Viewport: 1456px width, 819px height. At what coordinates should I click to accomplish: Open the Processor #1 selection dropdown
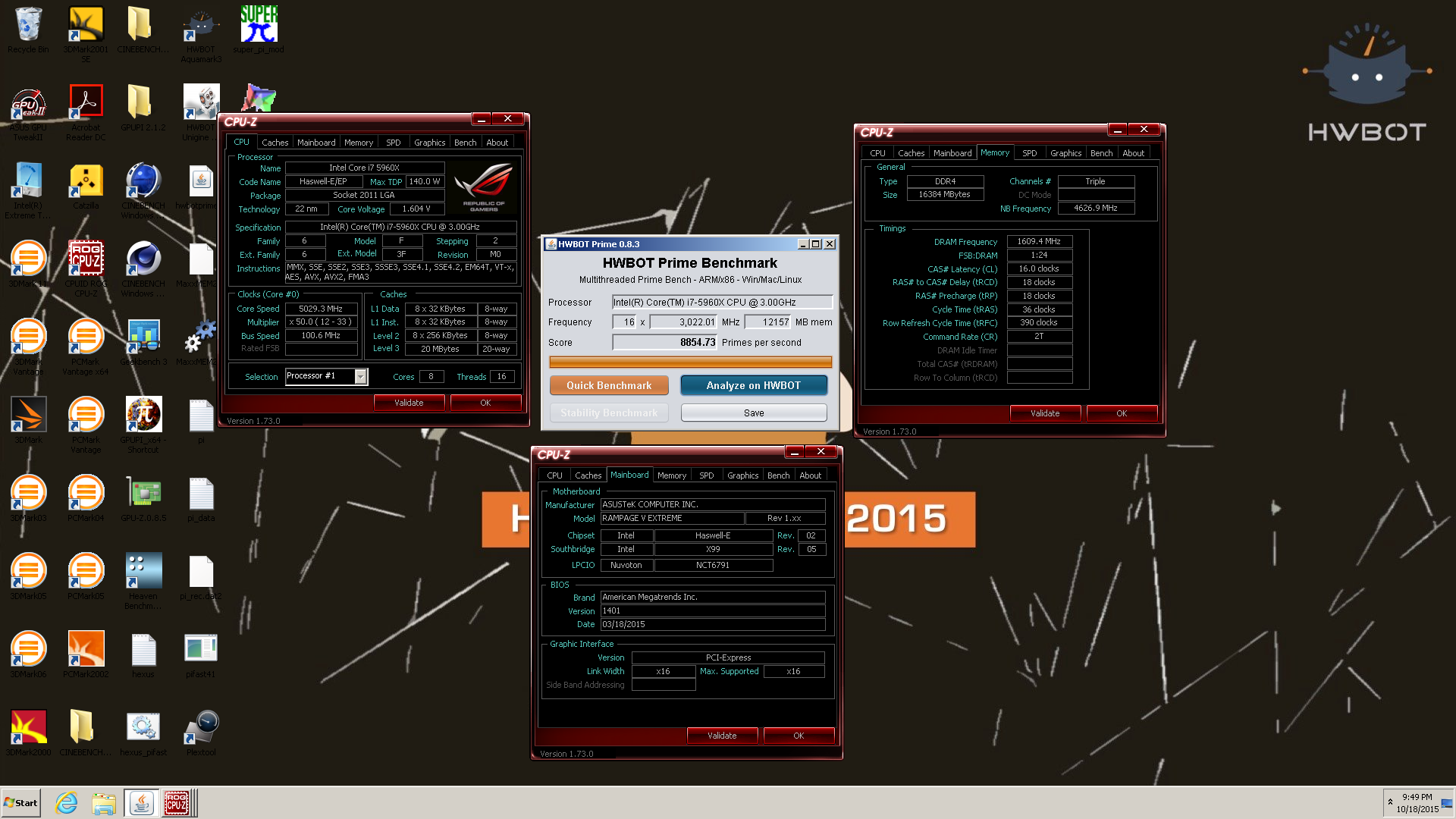tap(361, 376)
